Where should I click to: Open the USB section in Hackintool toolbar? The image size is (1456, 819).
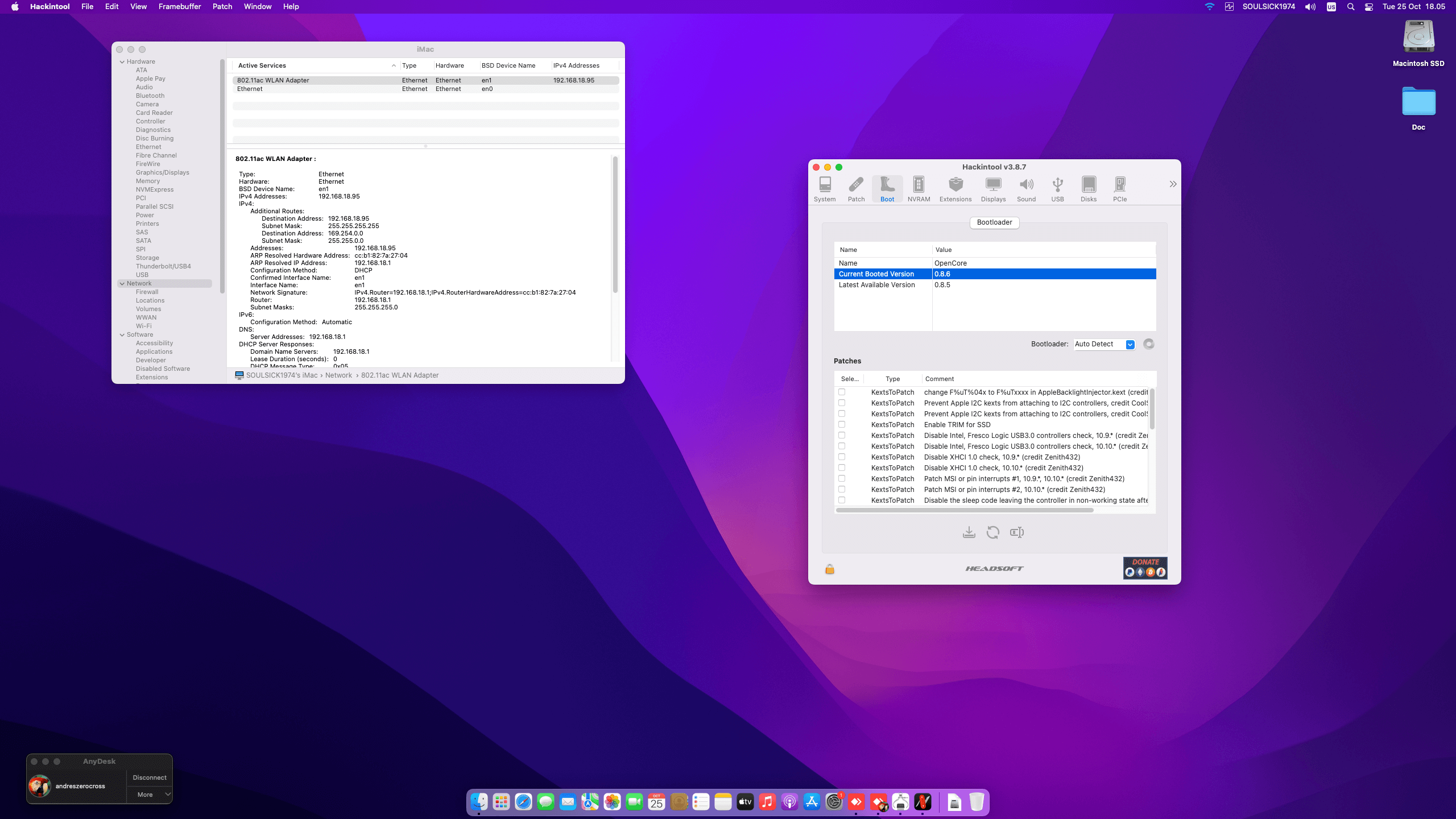tap(1057, 189)
